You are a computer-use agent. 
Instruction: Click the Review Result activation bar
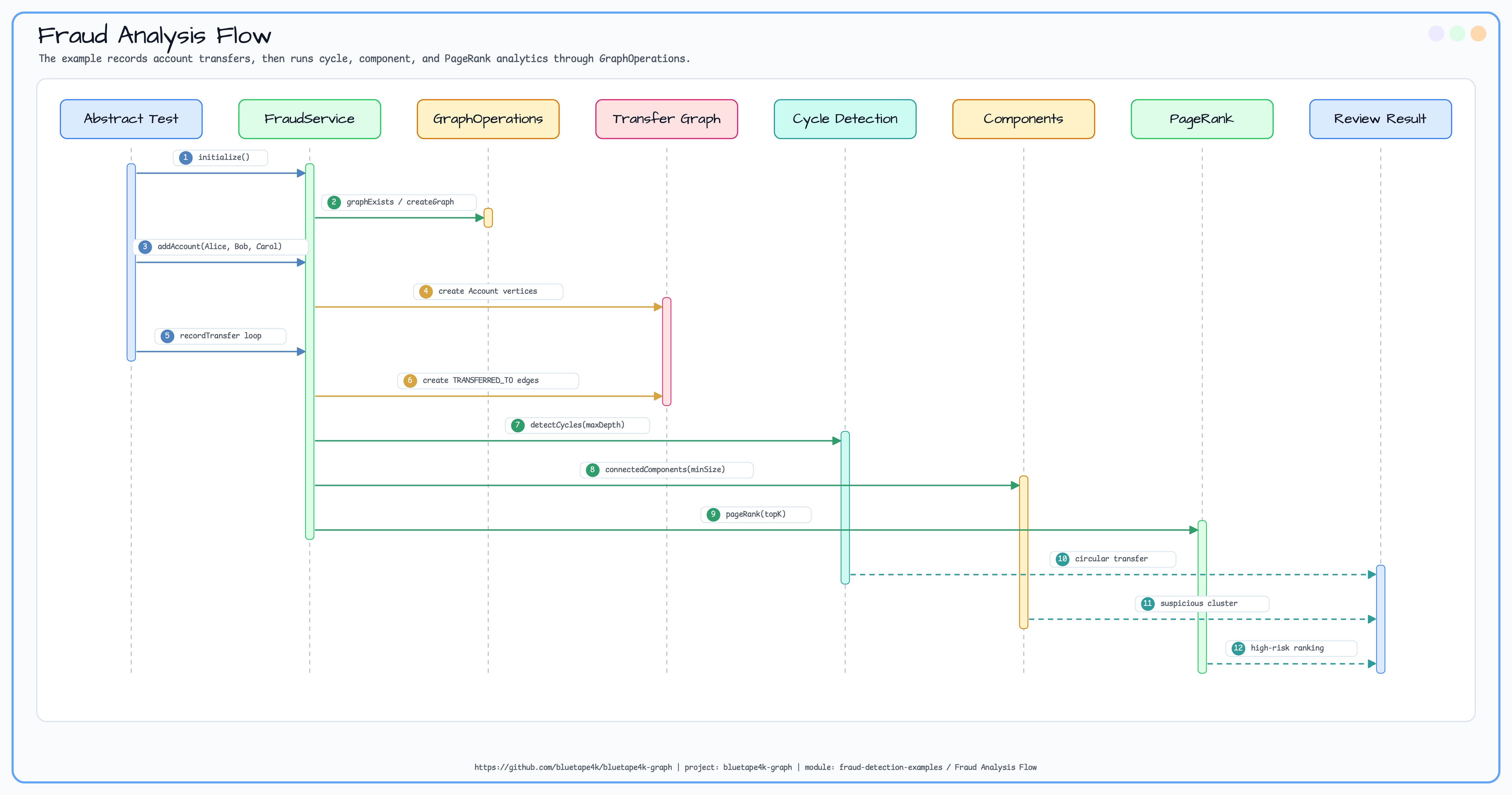click(x=1380, y=619)
